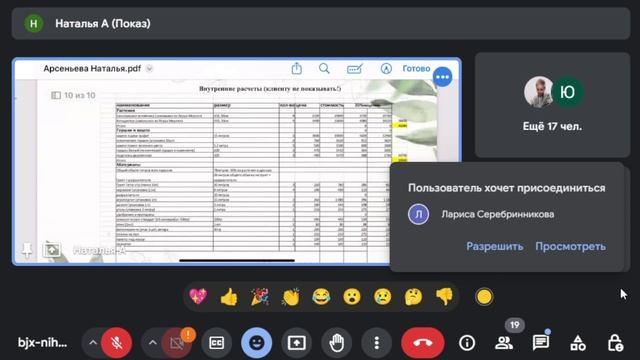640x360 pixels.
Task: Turn on the camera with the video button
Action: (177, 343)
